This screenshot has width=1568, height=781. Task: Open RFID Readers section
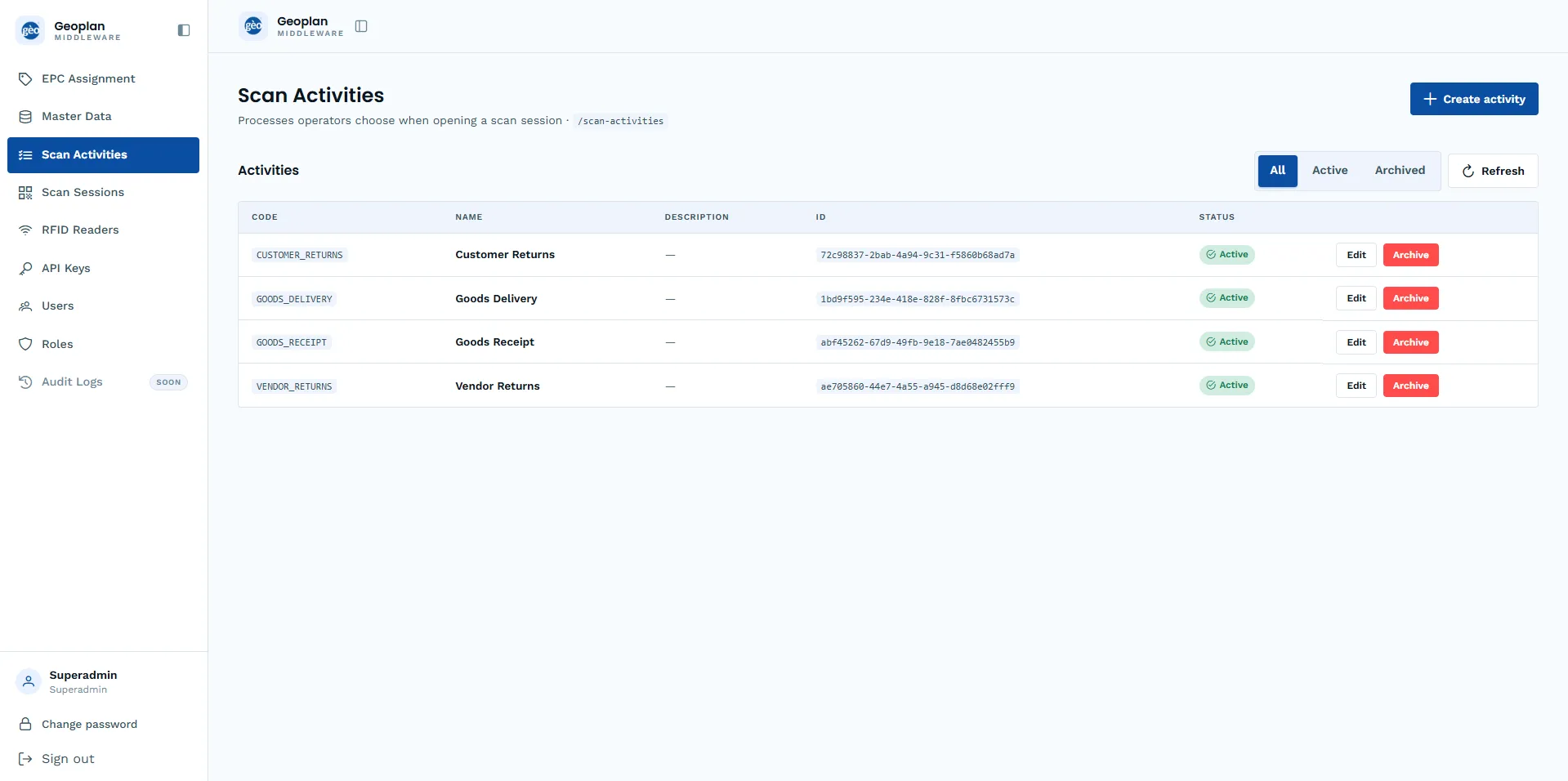[103, 230]
